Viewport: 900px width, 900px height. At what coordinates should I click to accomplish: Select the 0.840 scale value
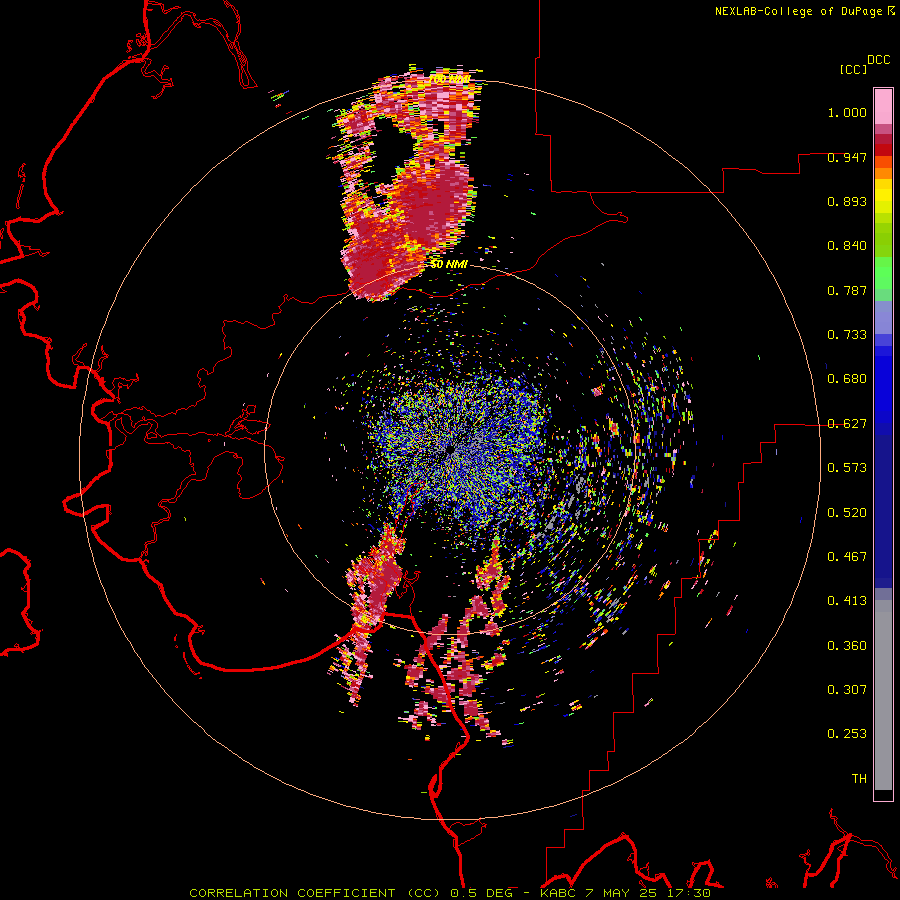[847, 246]
